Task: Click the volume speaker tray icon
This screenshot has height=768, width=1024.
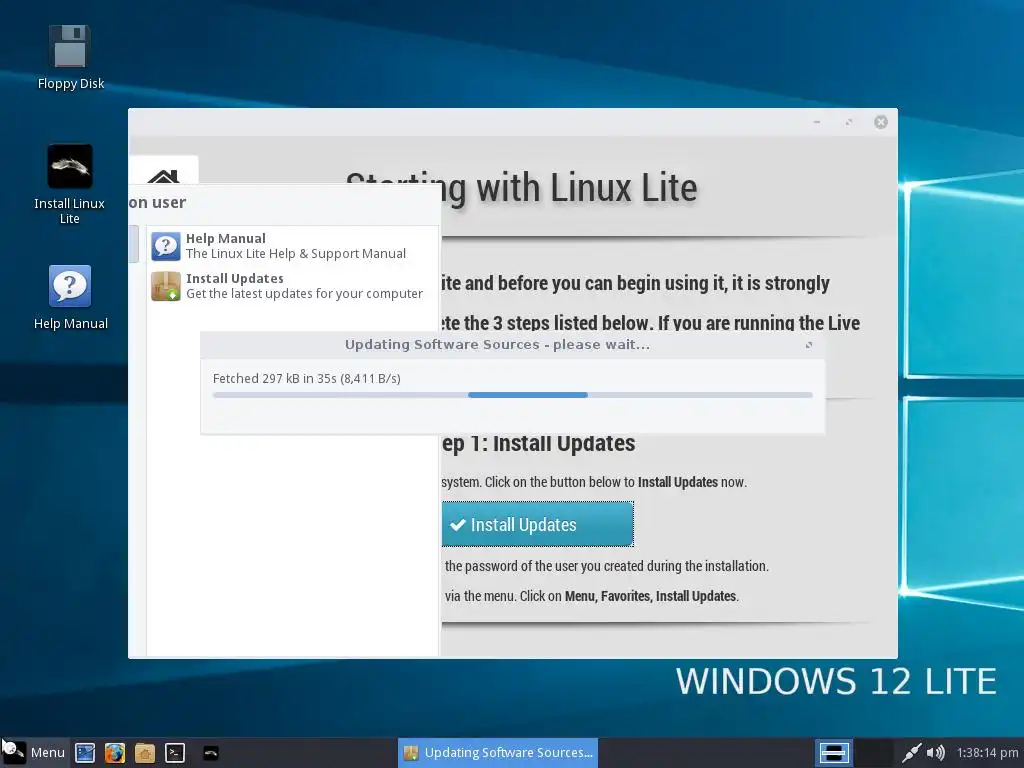Action: tap(935, 753)
